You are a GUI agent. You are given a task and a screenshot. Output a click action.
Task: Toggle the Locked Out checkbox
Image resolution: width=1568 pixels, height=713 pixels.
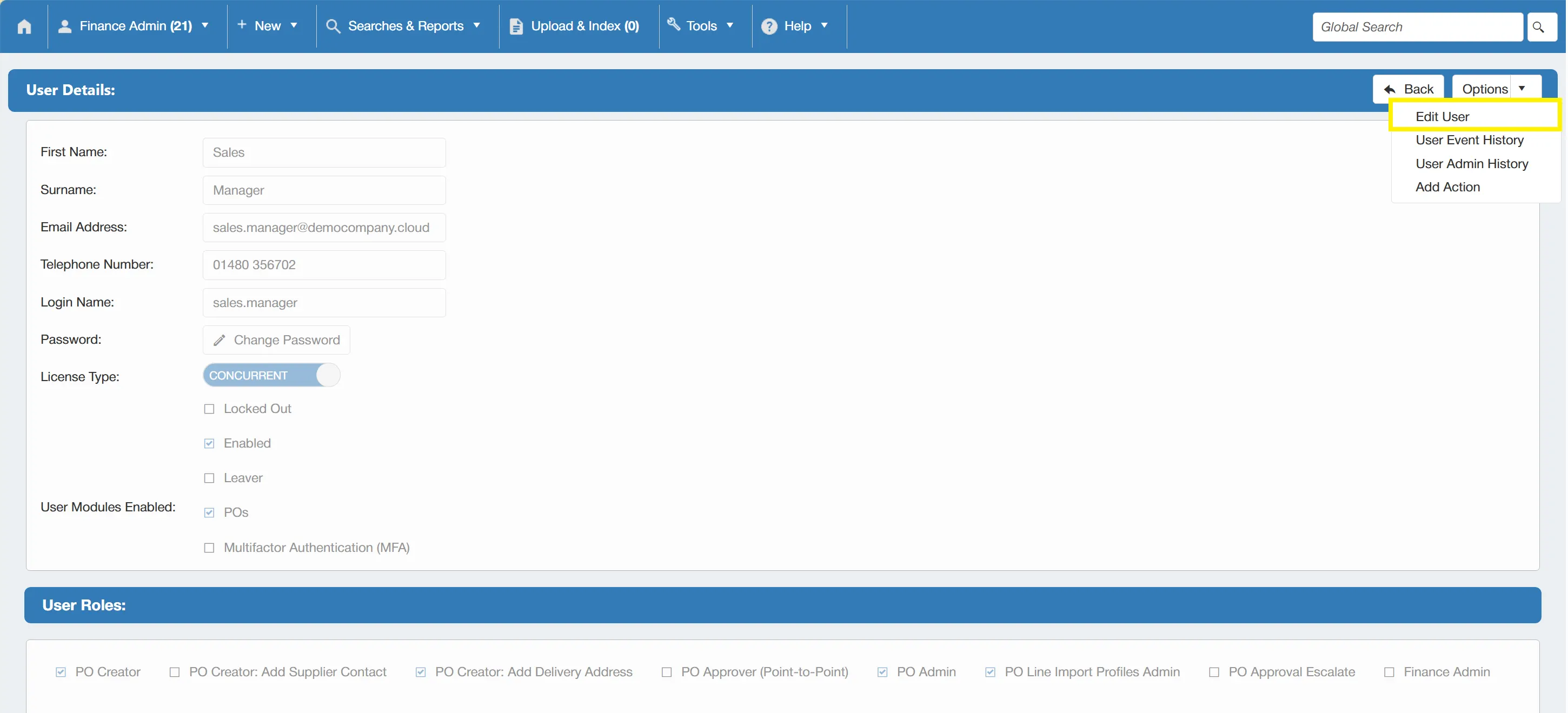[x=209, y=409]
